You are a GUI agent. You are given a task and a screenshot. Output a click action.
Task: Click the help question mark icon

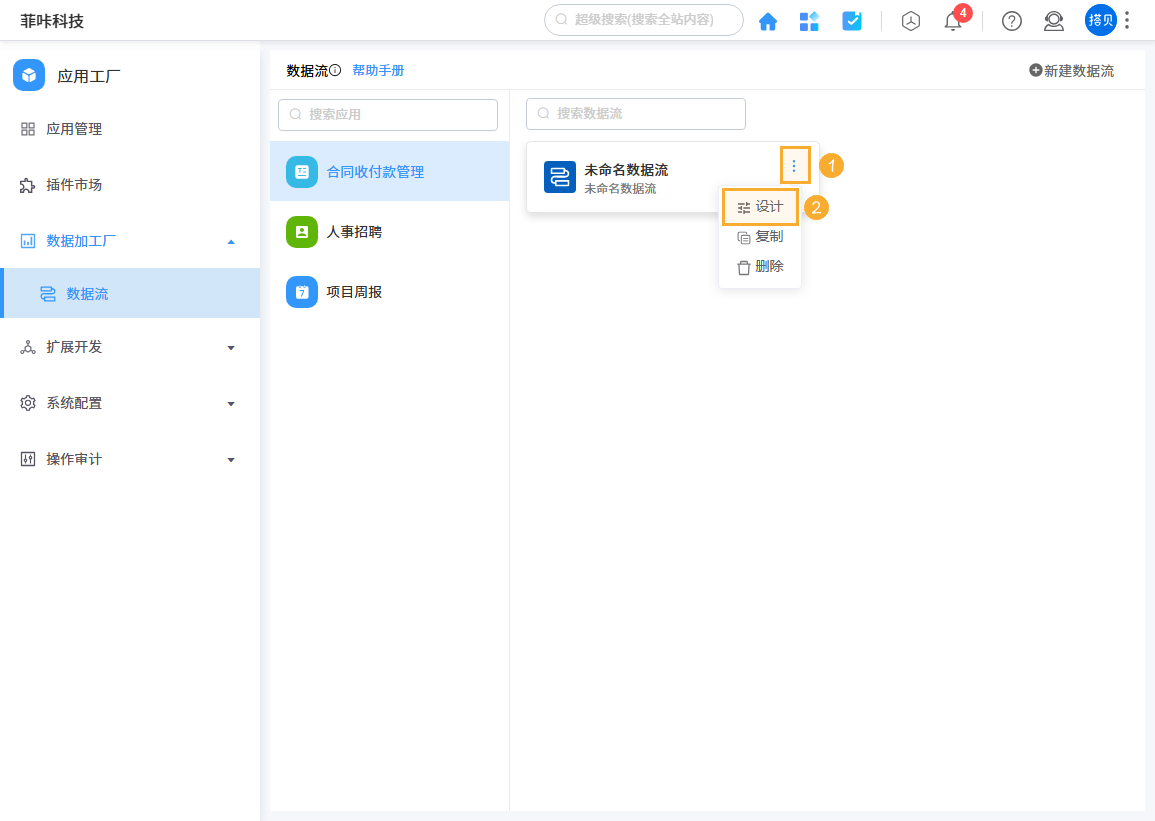click(x=1012, y=21)
